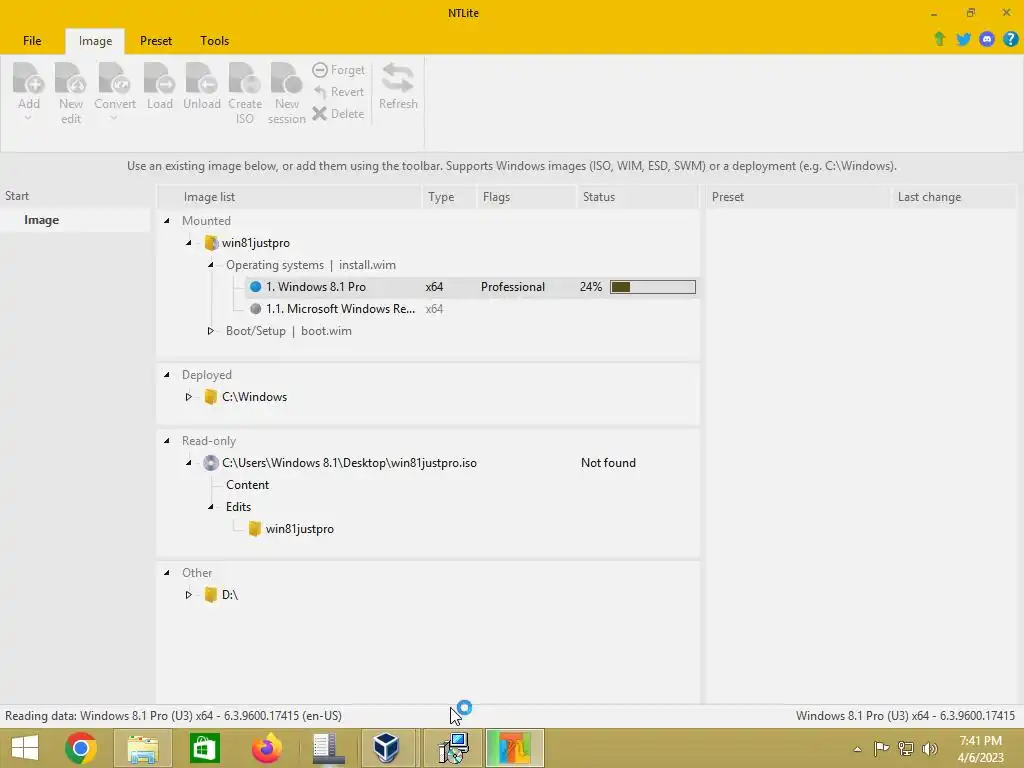This screenshot has width=1024, height=768.
Task: Click the folder icon beside mounted win81justpro
Action: point(211,243)
